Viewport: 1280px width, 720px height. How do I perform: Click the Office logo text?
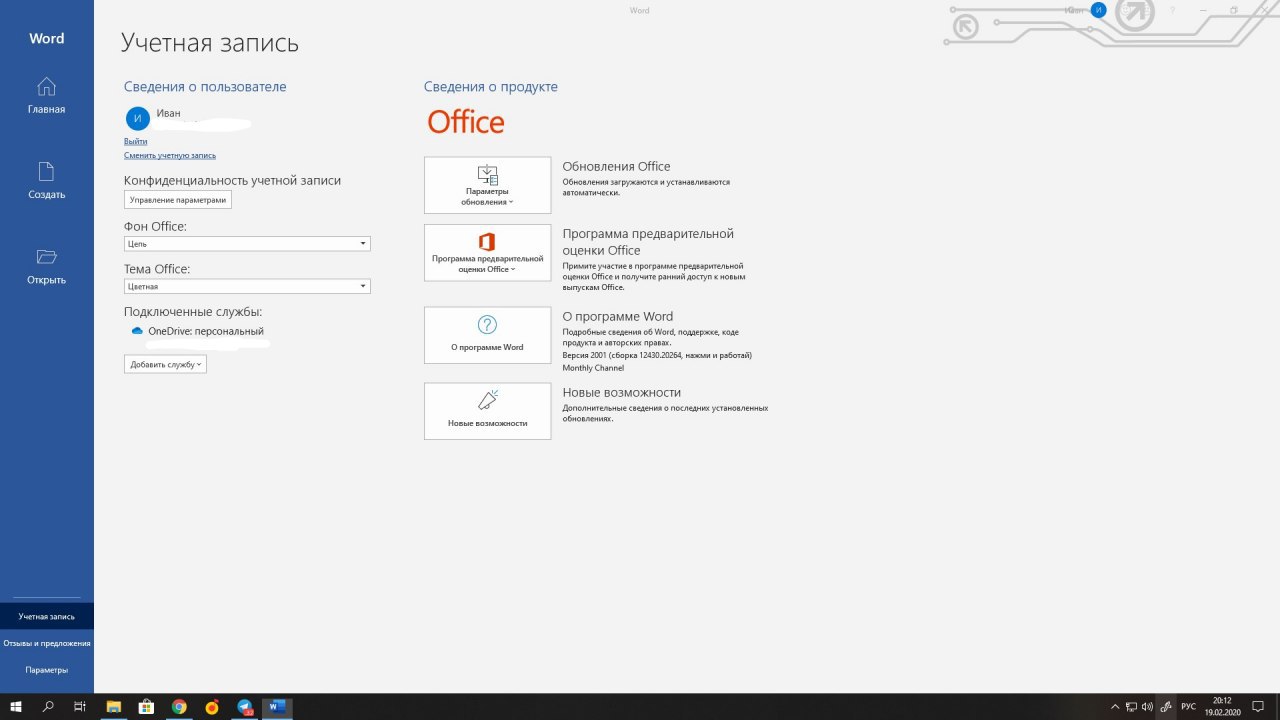coord(466,122)
